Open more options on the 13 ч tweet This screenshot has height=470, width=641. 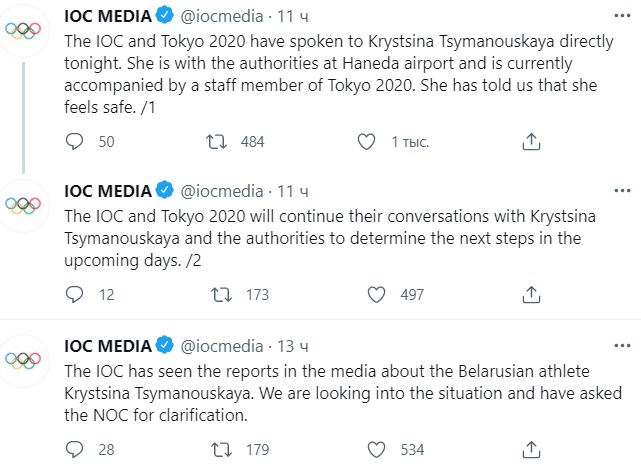coord(622,346)
